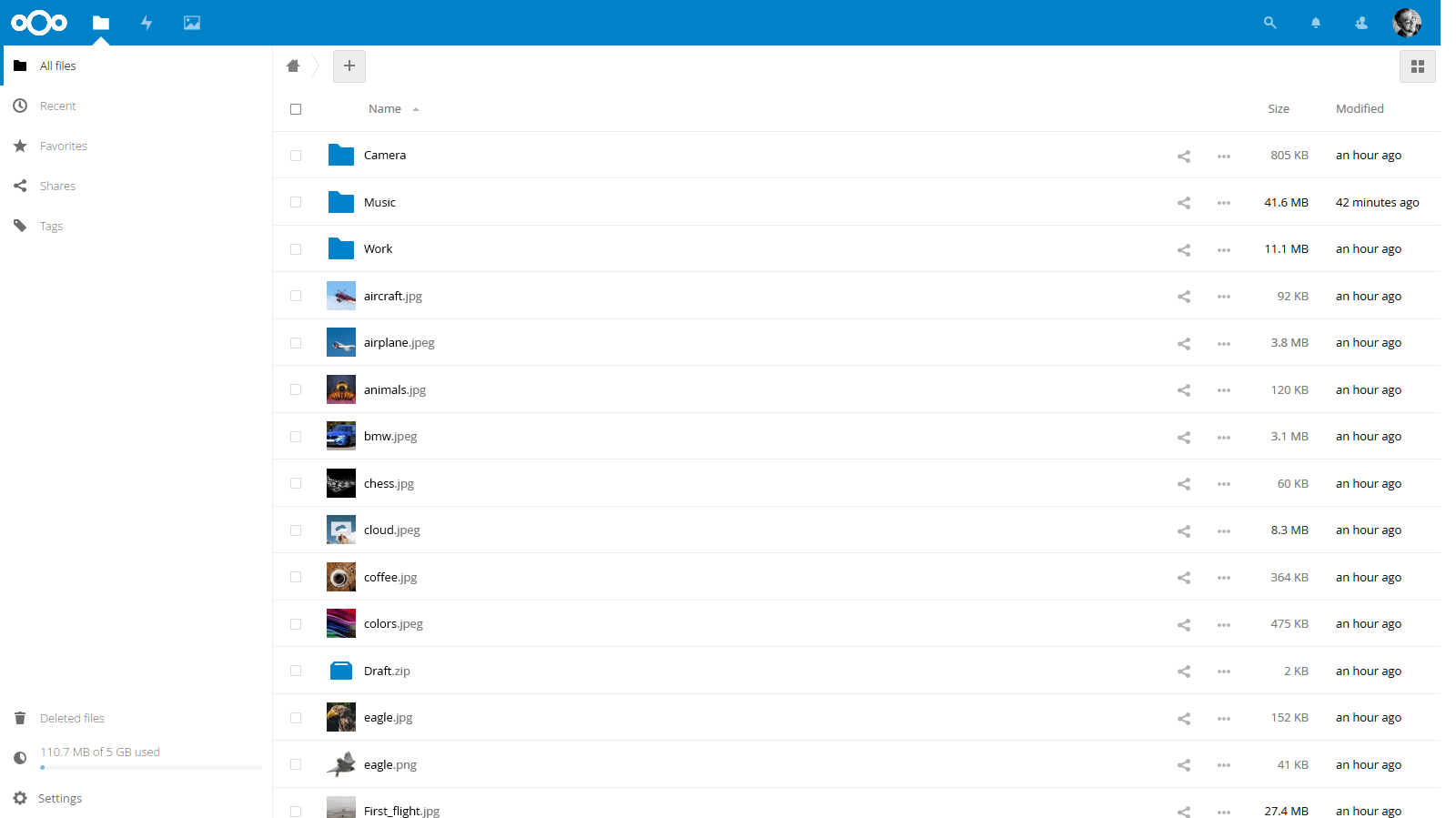Open the coffee.jpg thumbnail
1456x818 pixels.
pyautogui.click(x=341, y=577)
